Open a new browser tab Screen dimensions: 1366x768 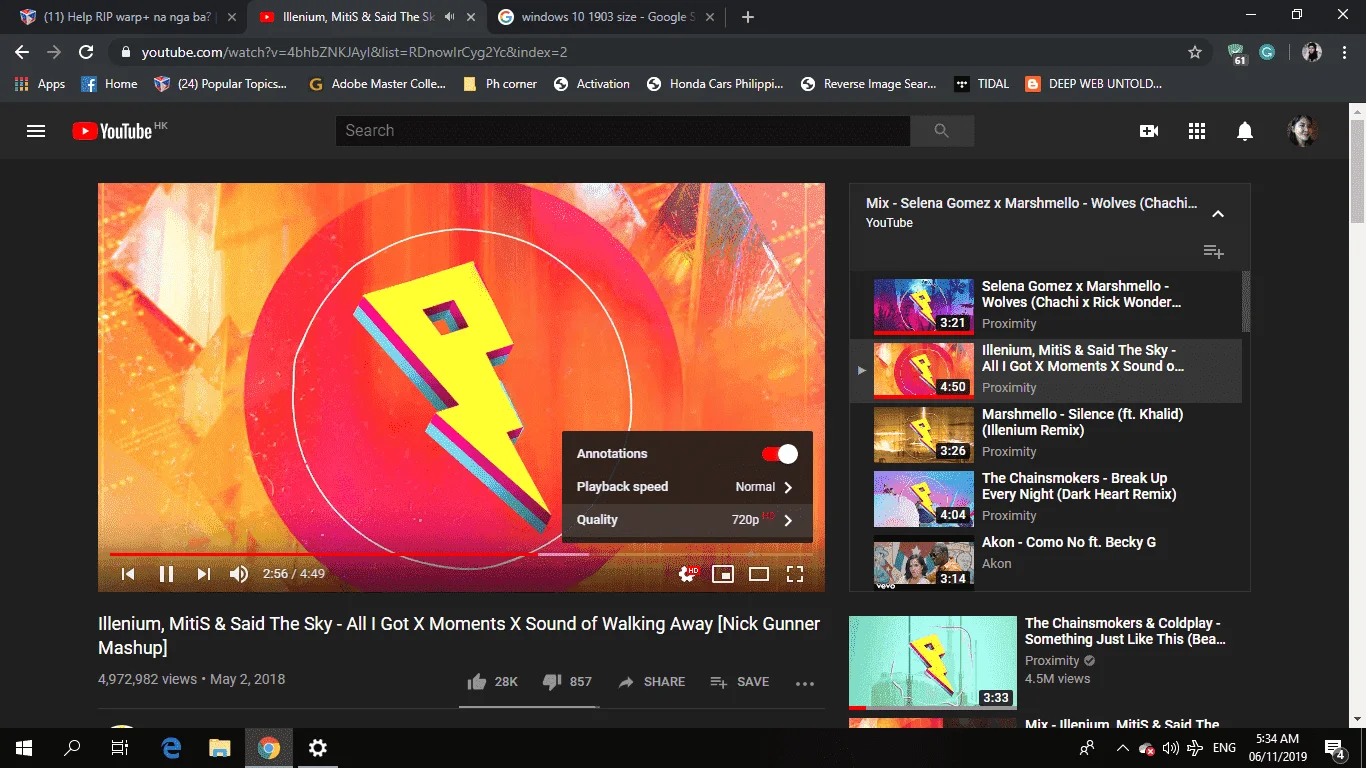coord(748,17)
